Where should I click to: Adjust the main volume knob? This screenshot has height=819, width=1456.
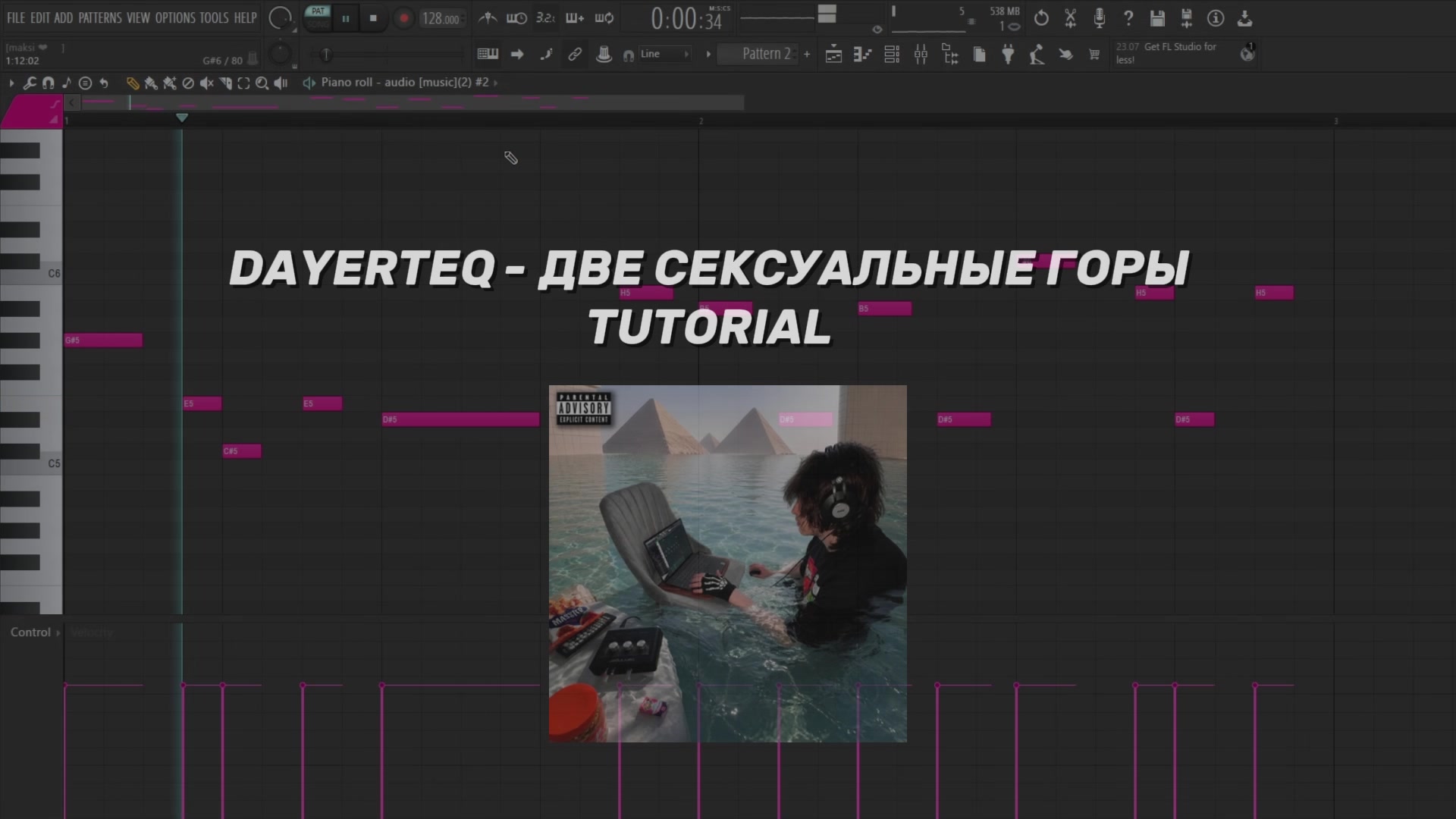280,18
